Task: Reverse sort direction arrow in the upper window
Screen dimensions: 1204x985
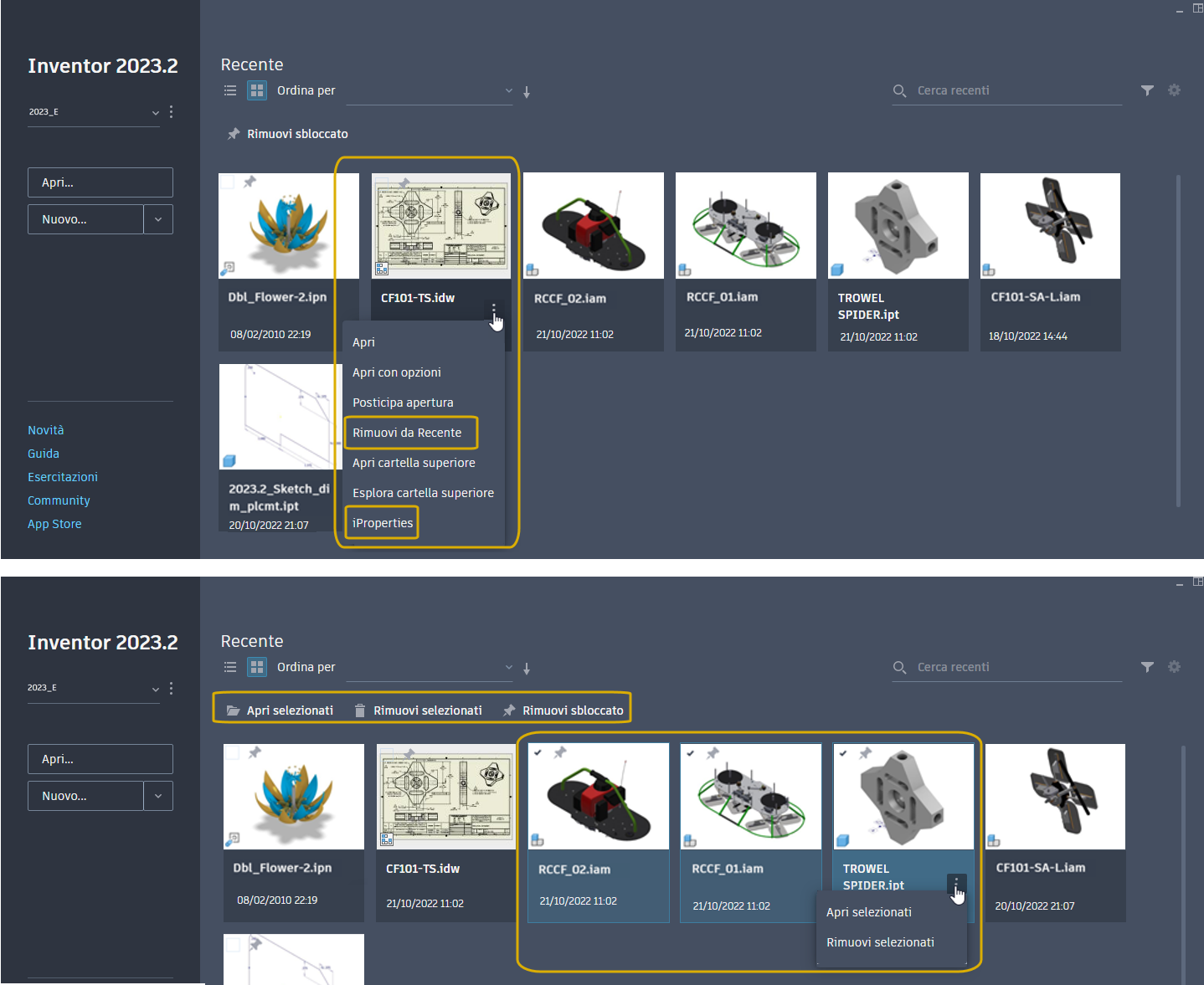Action: (527, 92)
